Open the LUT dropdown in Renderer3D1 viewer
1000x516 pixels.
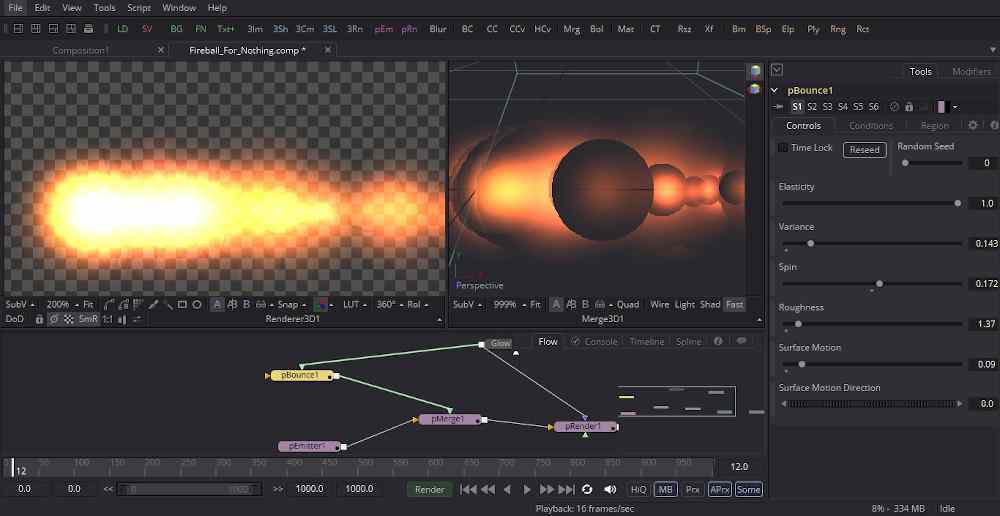(x=354, y=304)
